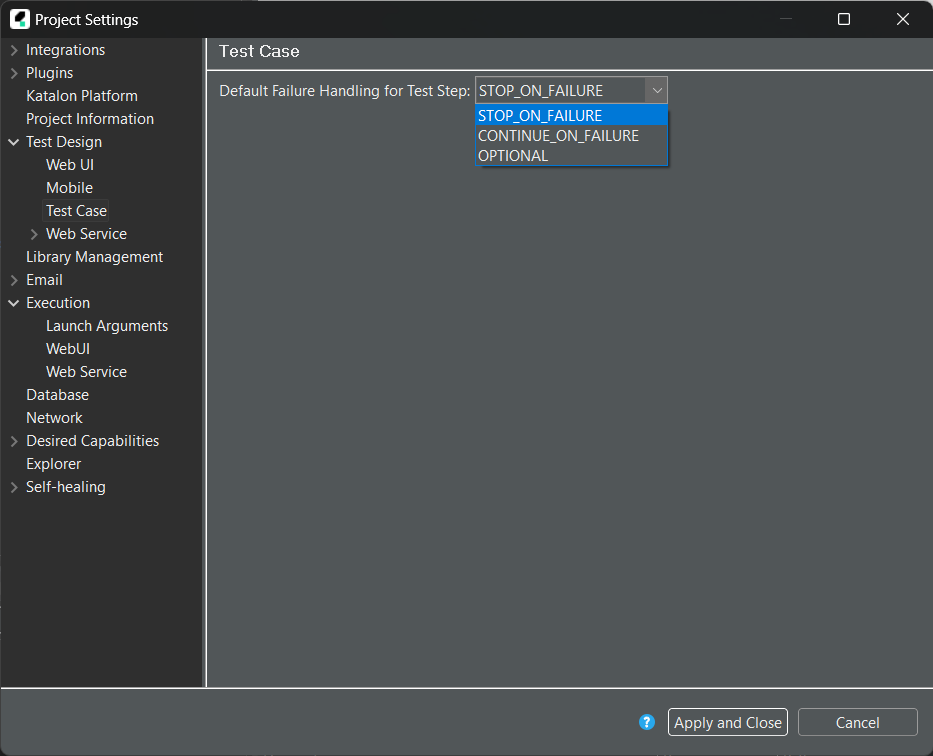This screenshot has height=756, width=933.
Task: Click Apply and Close button
Action: [728, 722]
